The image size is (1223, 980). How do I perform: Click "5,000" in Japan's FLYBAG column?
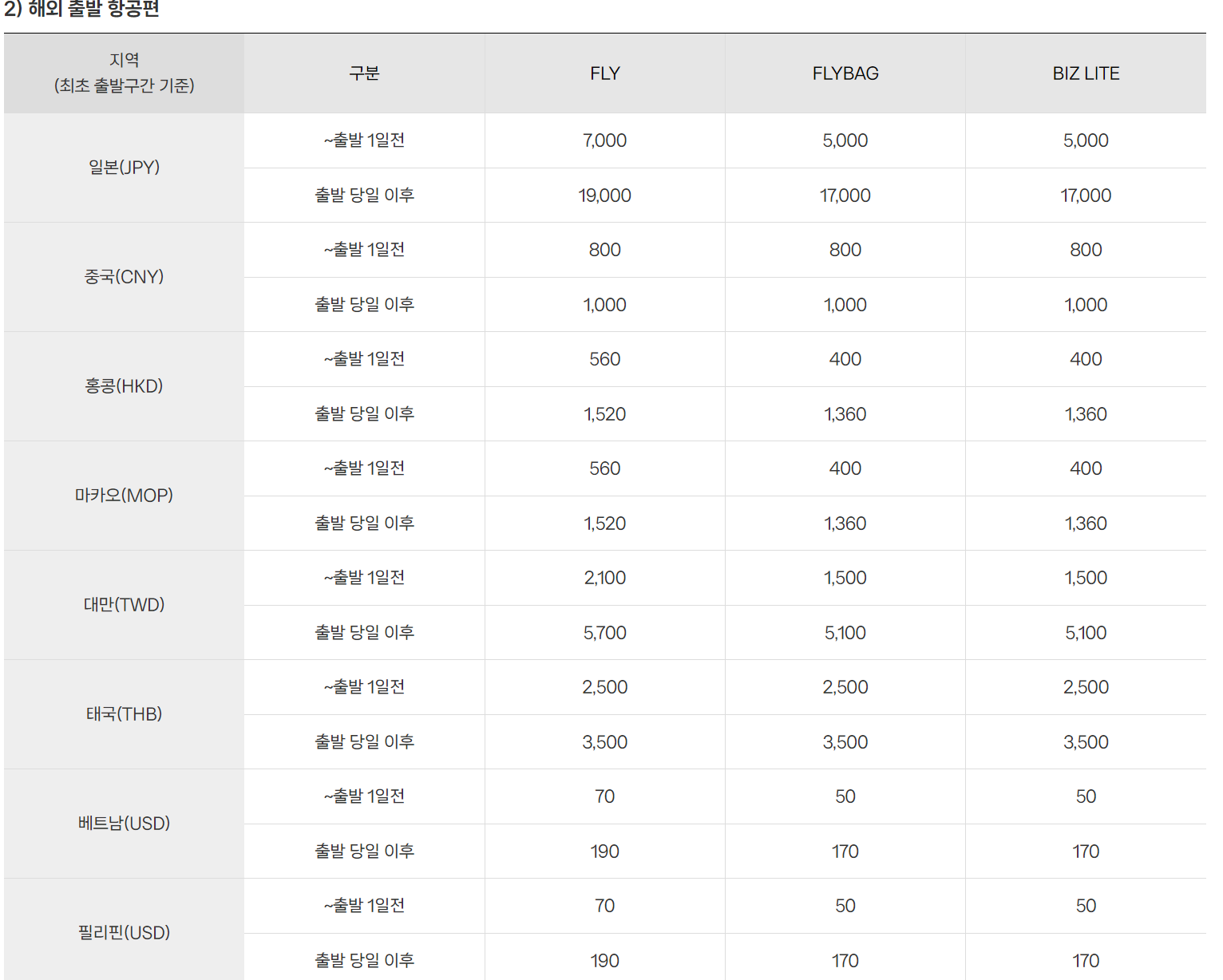tap(845, 140)
